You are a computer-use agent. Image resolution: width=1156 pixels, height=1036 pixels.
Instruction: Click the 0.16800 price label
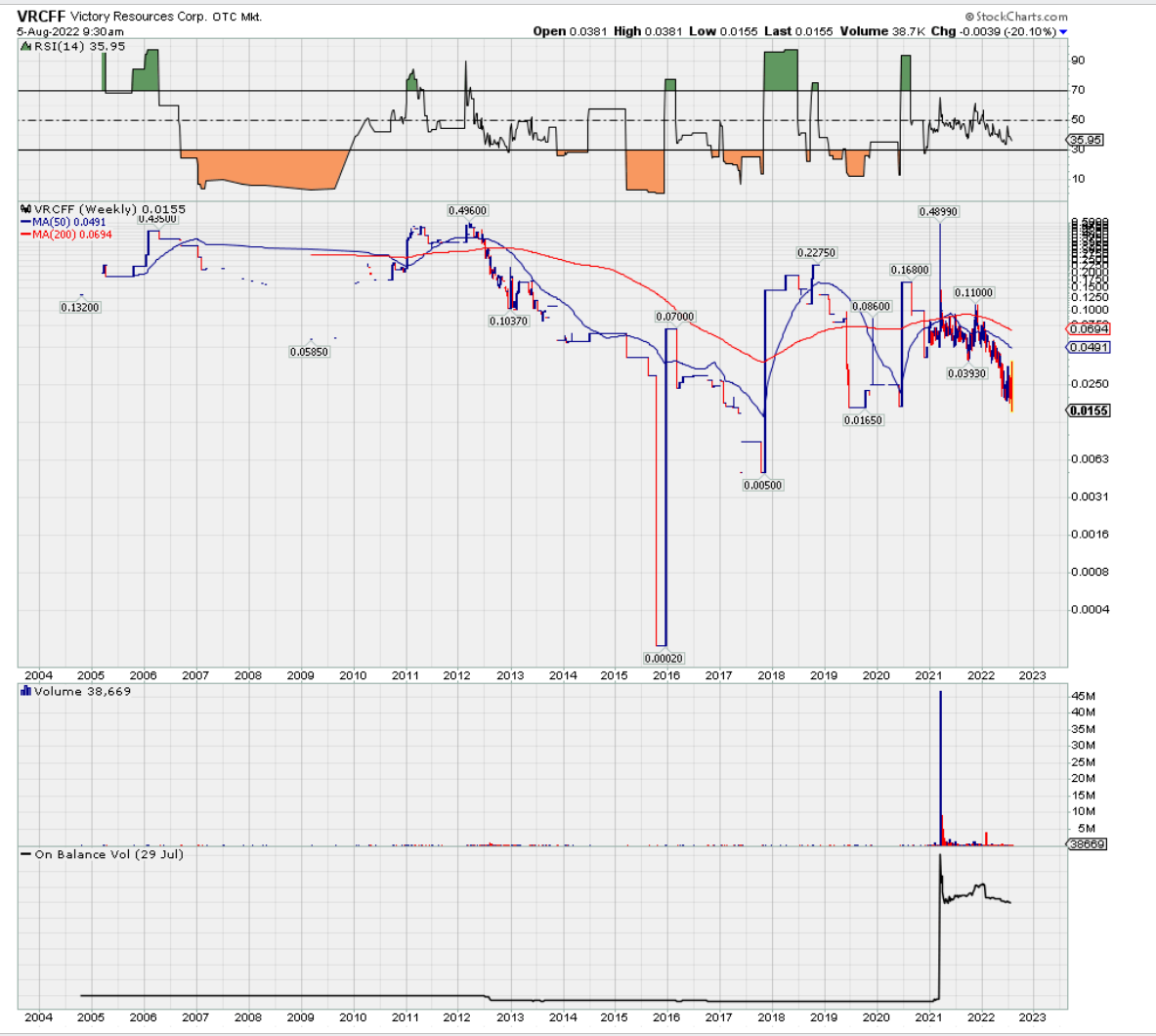[x=910, y=271]
